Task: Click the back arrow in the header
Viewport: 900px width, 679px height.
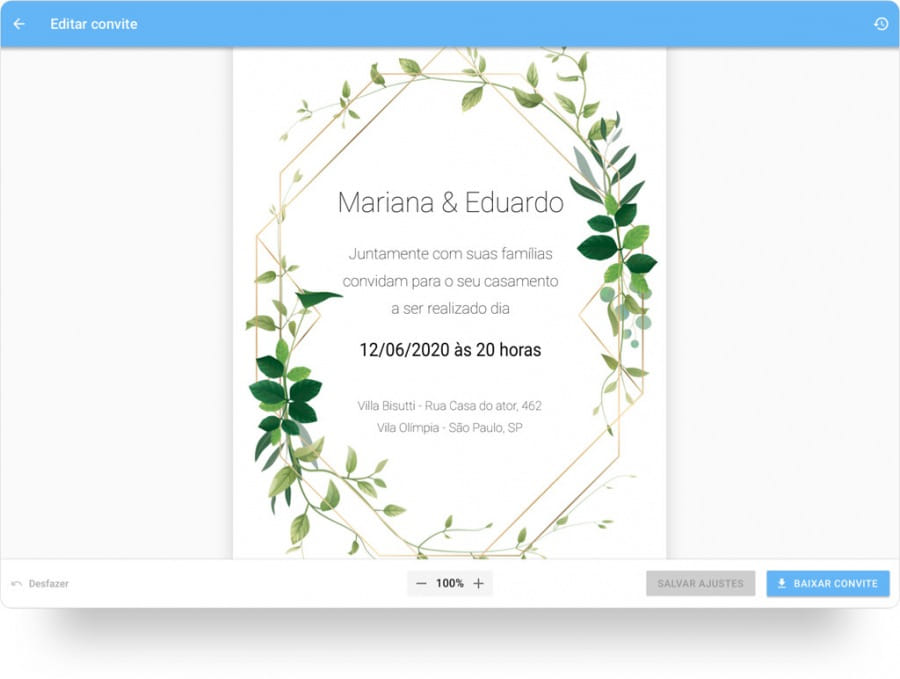Action: 18,23
